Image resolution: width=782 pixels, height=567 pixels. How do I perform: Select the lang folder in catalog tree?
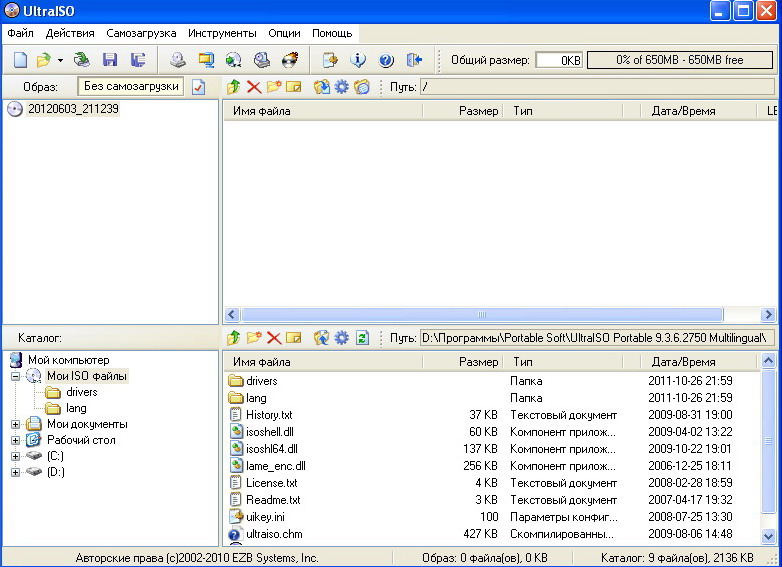click(76, 408)
